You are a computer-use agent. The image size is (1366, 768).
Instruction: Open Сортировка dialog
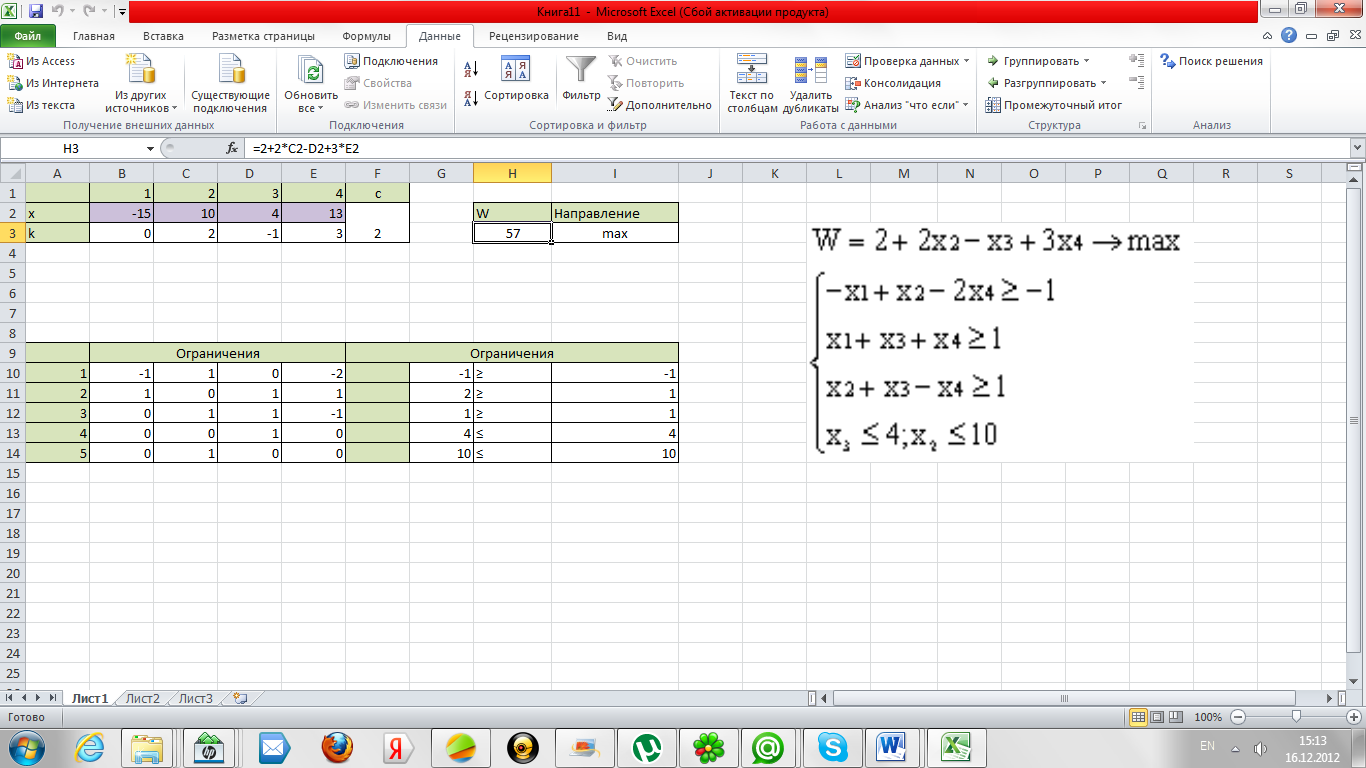tap(516, 80)
